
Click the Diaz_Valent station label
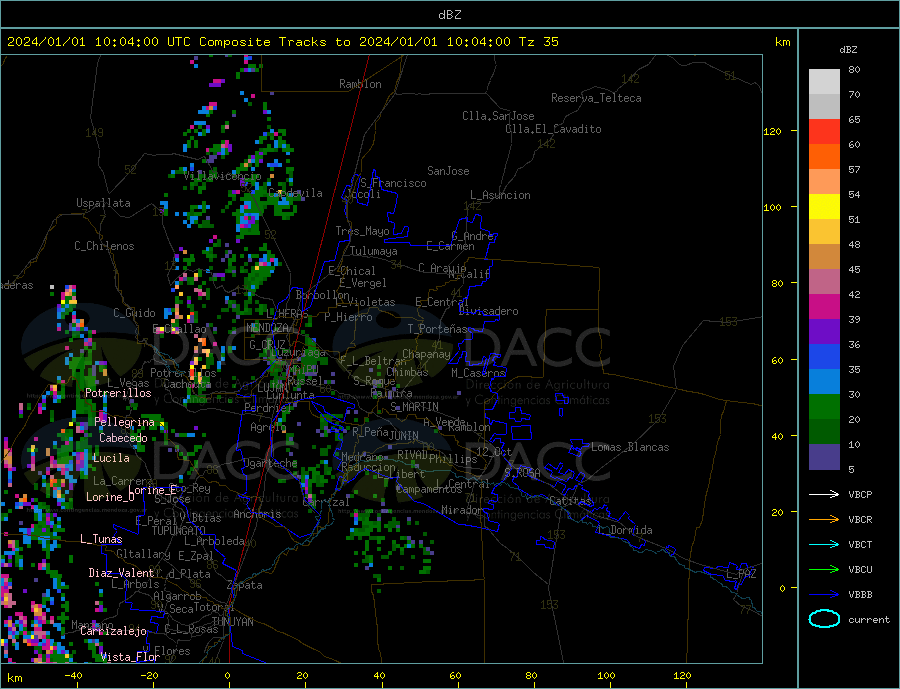[x=121, y=573]
